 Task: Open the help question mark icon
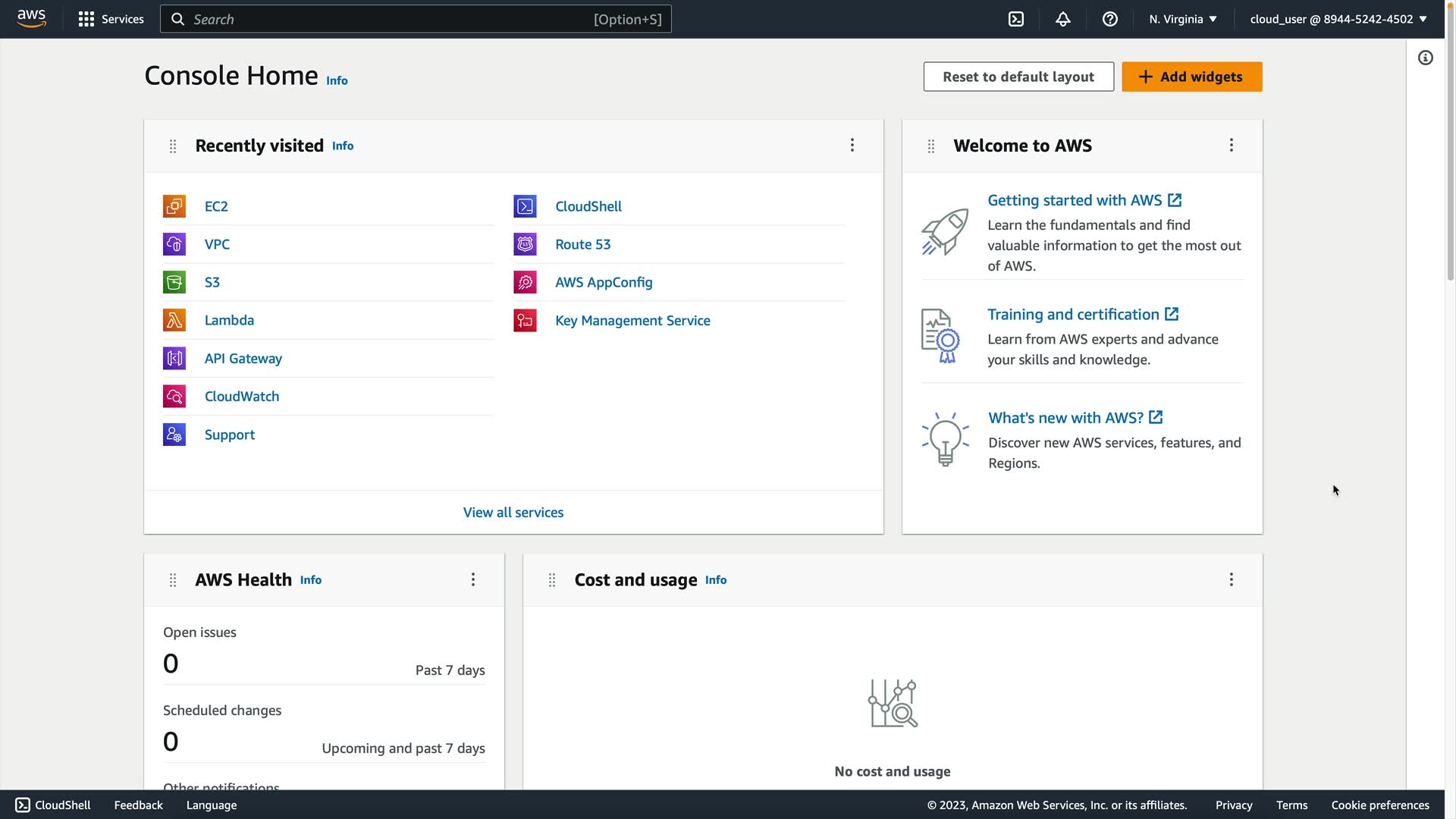pyautogui.click(x=1110, y=19)
